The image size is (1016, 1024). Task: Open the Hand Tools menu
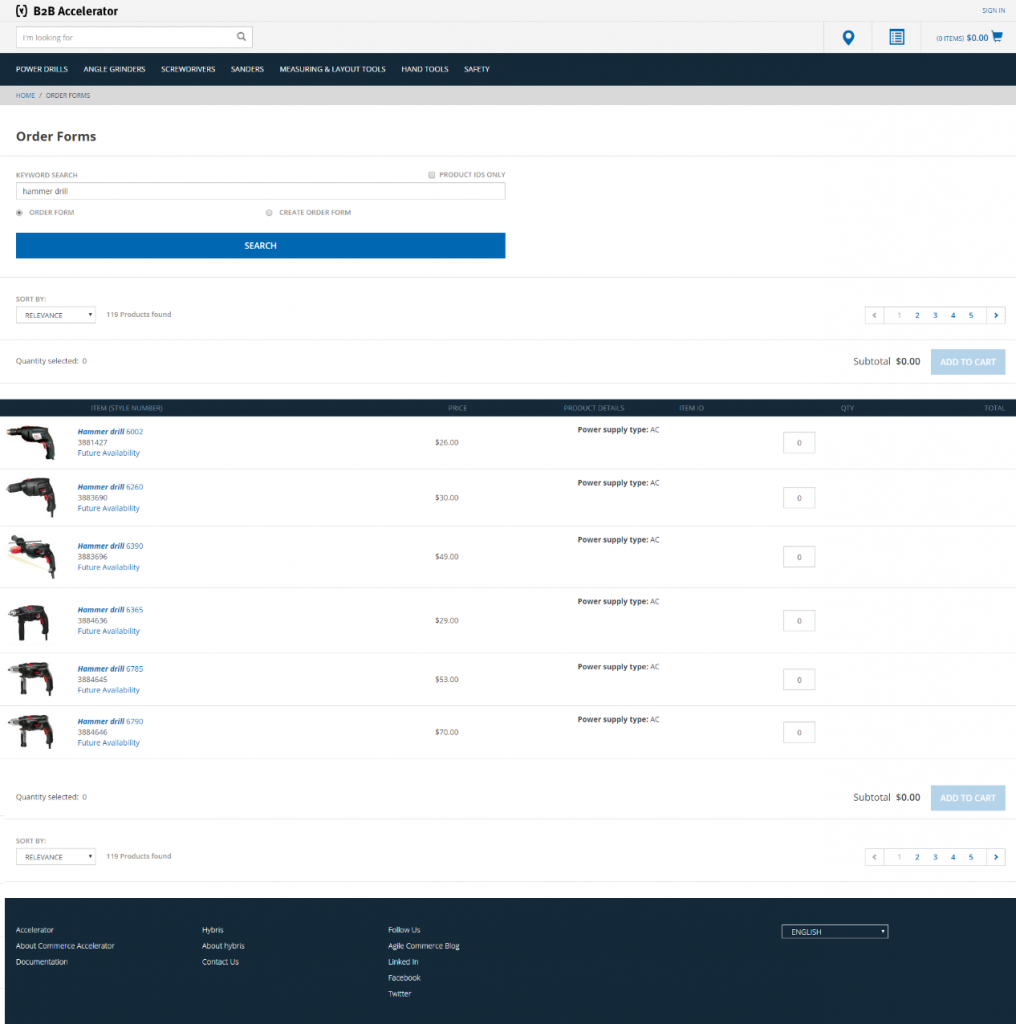[424, 69]
